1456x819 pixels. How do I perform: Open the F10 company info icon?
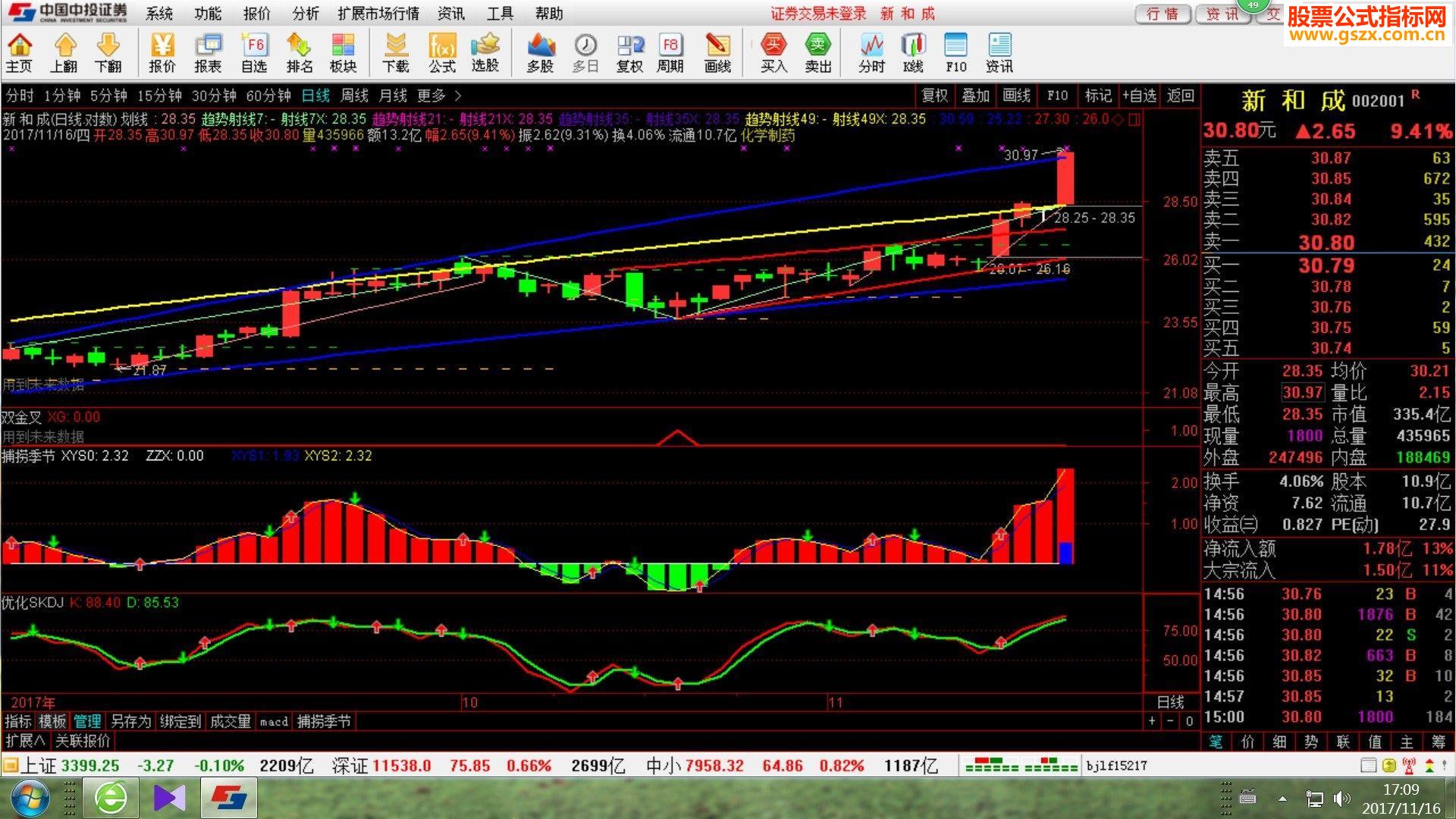tap(956, 53)
